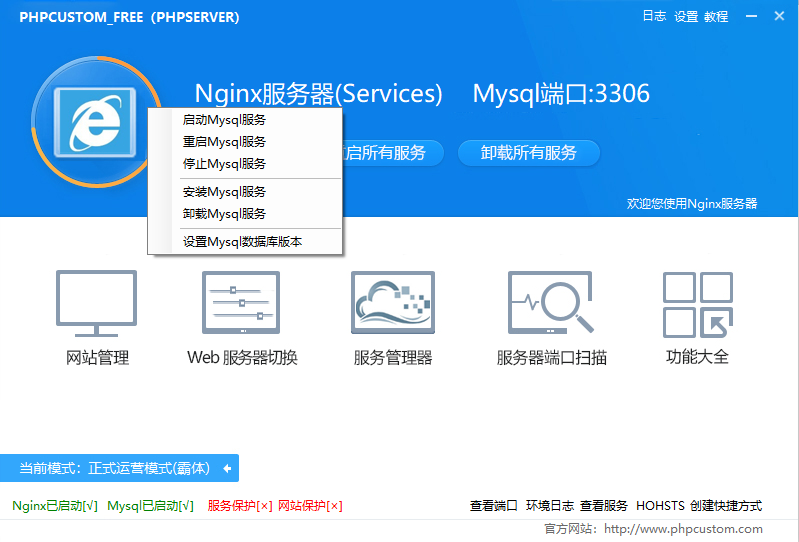Click the 卸载所有服务 button
The width and height of the screenshot is (799, 542).
coord(529,152)
